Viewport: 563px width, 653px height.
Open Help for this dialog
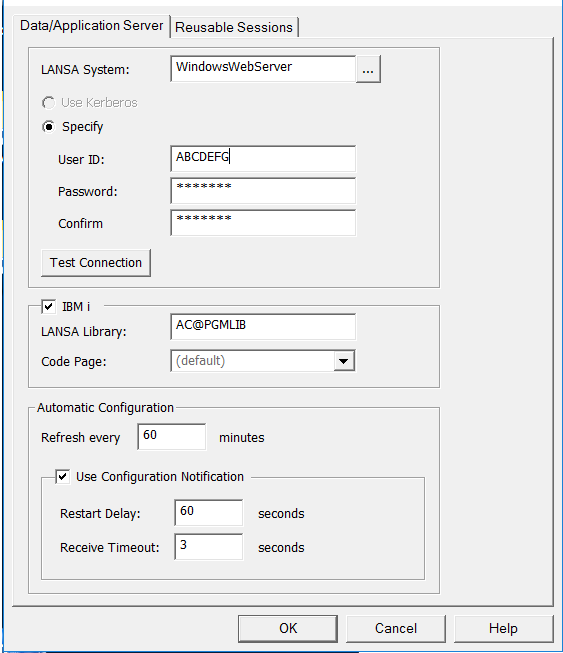(503, 628)
